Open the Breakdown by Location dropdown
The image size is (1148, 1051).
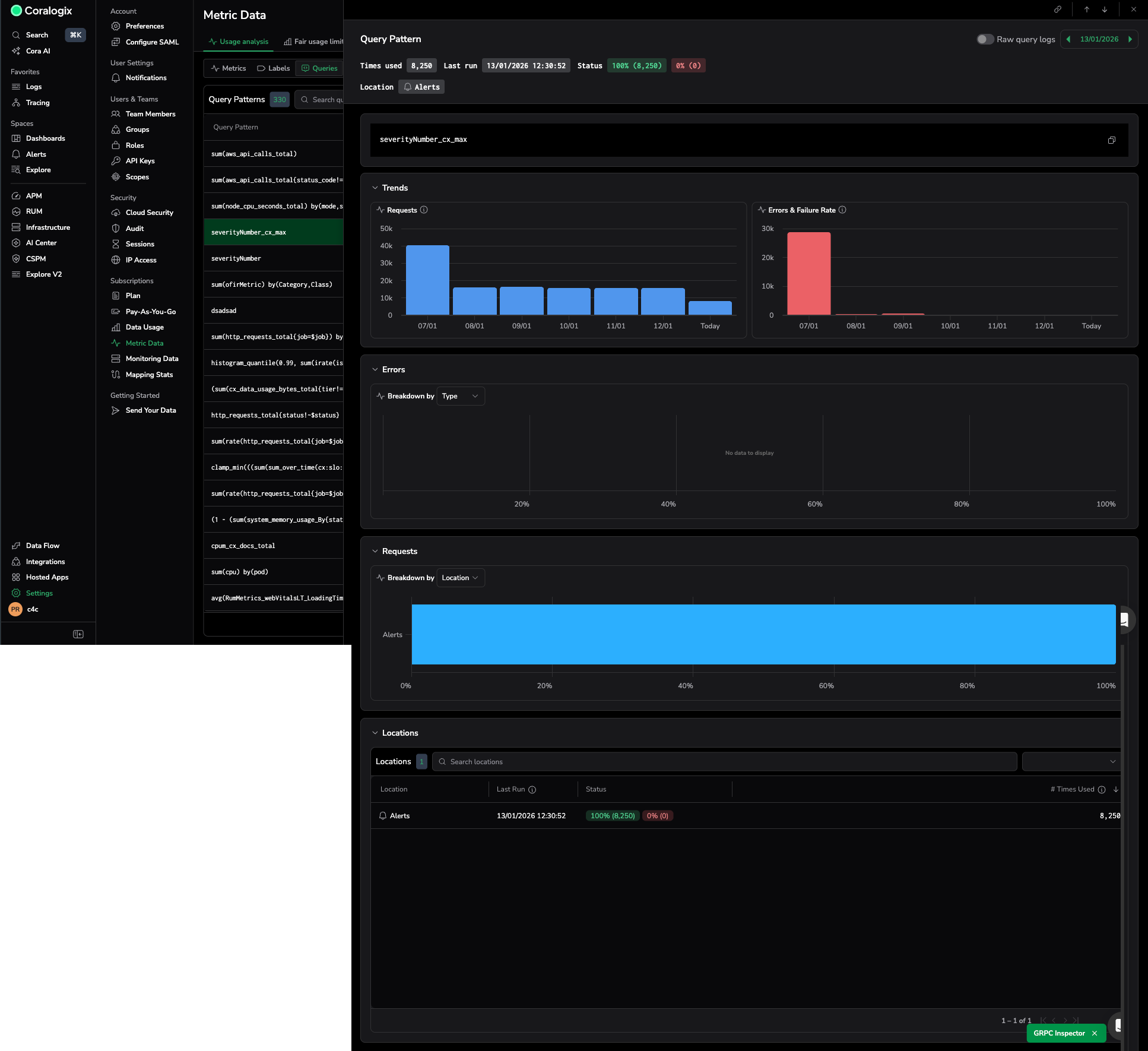click(x=460, y=578)
